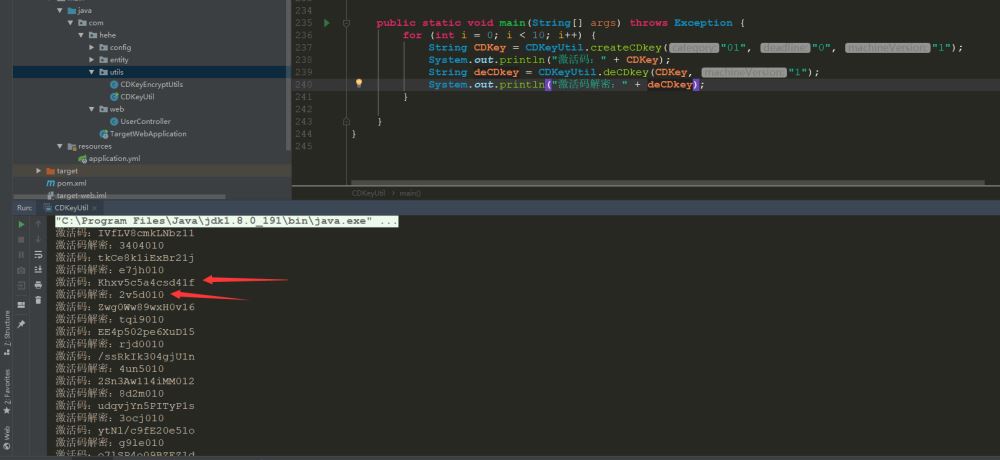Click the editor horizontal scrollbar

pyautogui.click(x=668, y=182)
